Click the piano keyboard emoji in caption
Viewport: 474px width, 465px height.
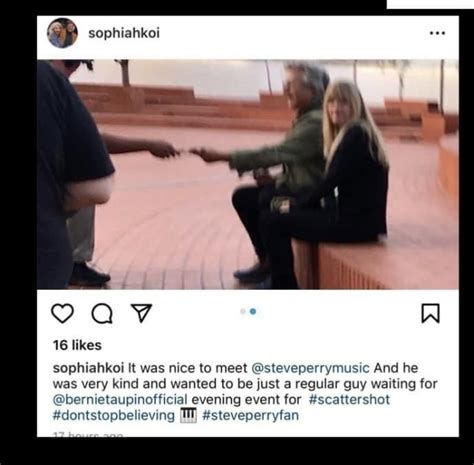click(x=188, y=416)
